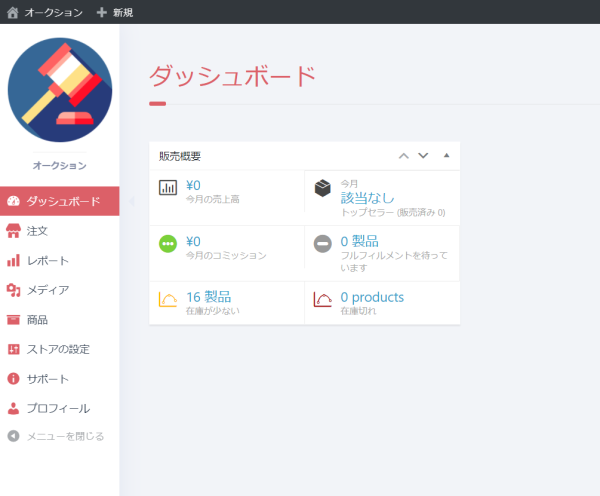Click the home icon in top bar

coord(13,13)
